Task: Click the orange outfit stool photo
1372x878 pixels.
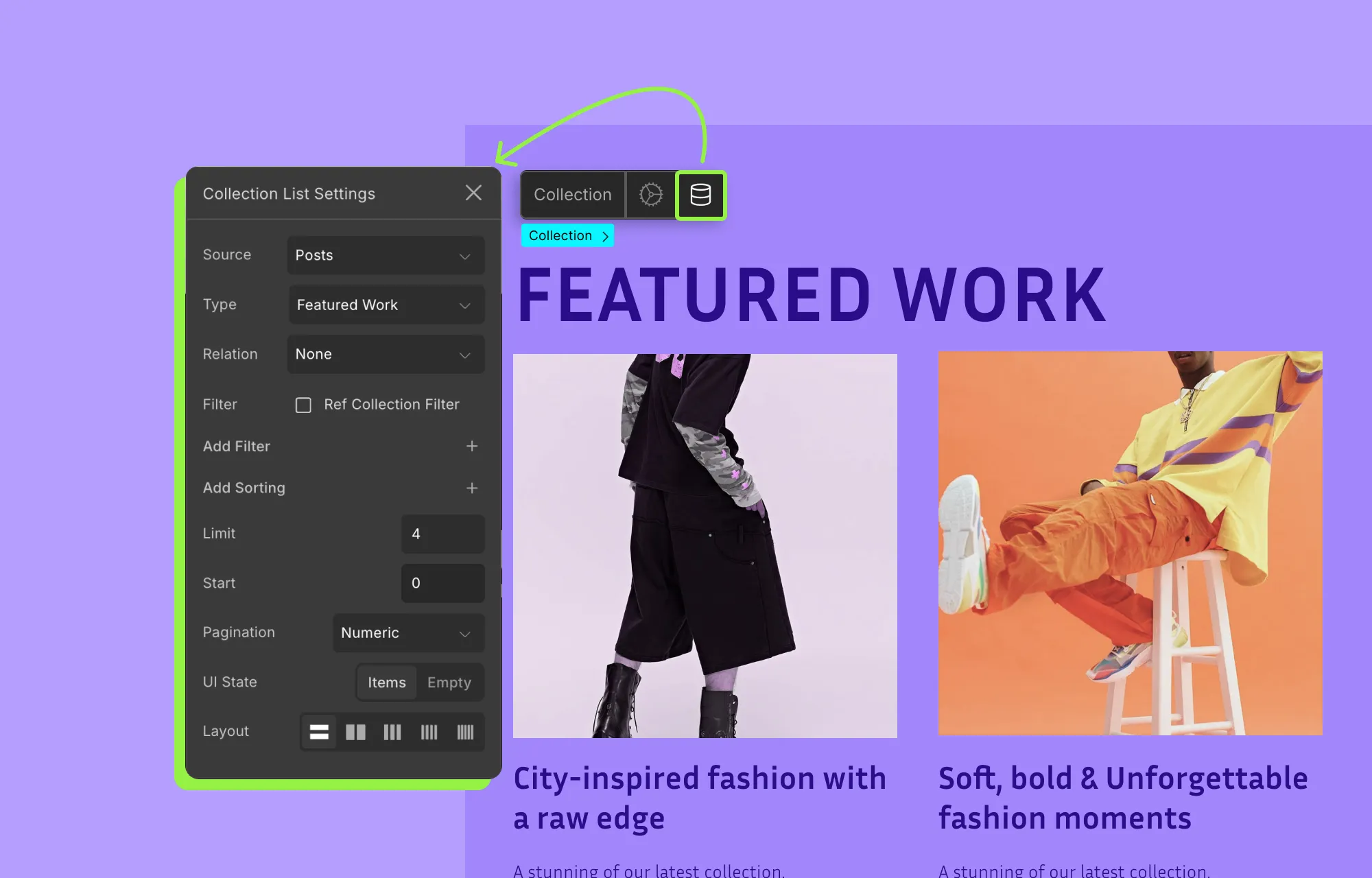Action: (1131, 543)
